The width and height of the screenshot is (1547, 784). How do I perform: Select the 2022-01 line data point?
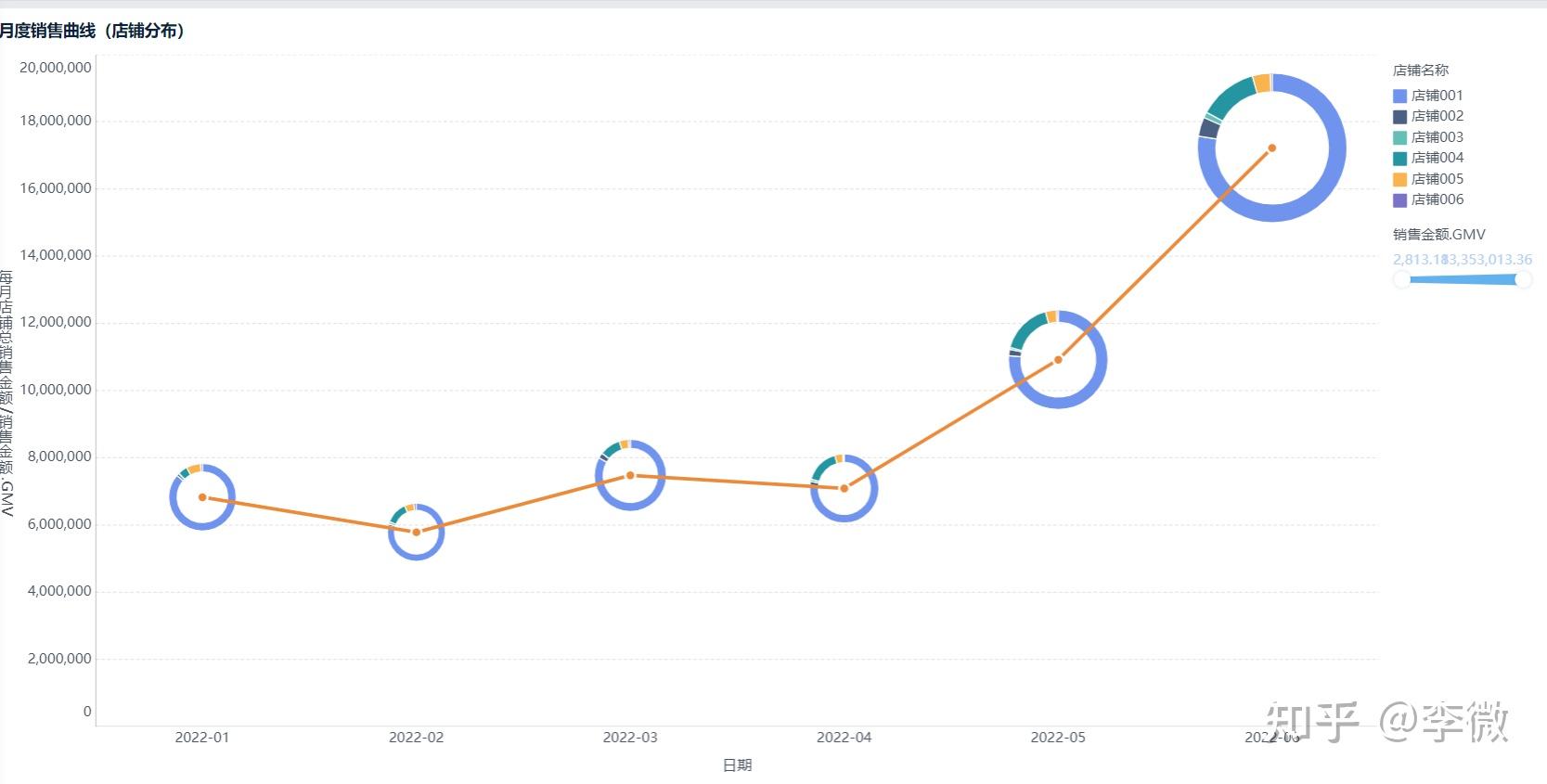click(202, 497)
